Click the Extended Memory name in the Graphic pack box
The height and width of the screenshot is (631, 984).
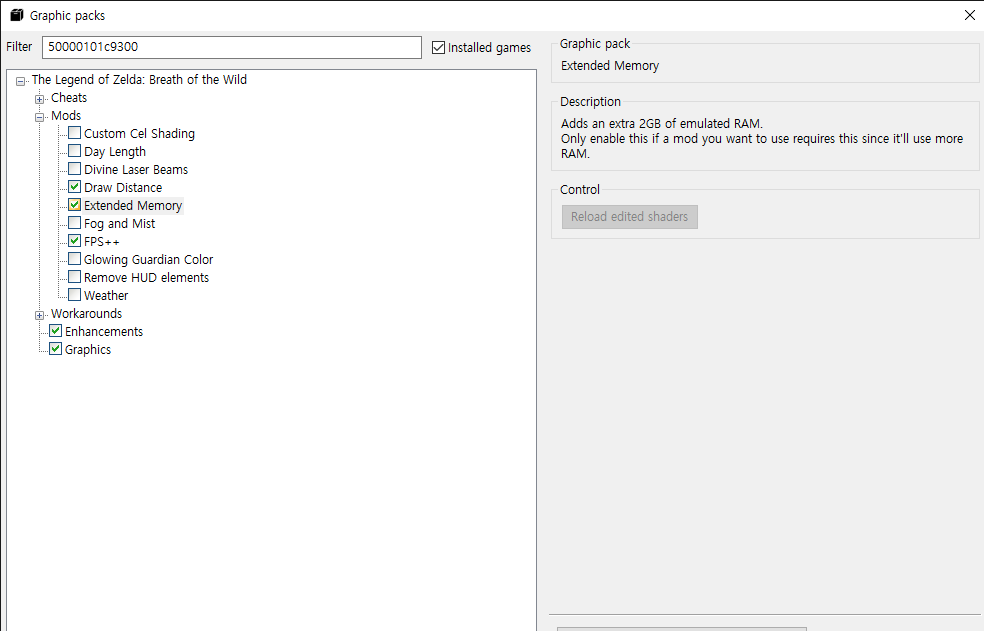pos(610,66)
